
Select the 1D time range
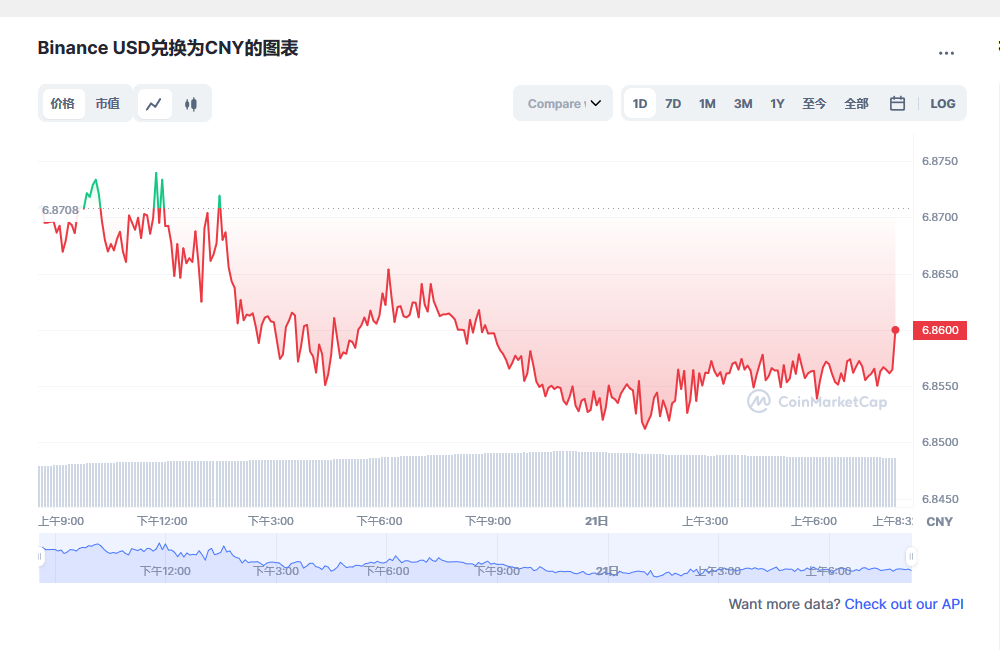(640, 103)
